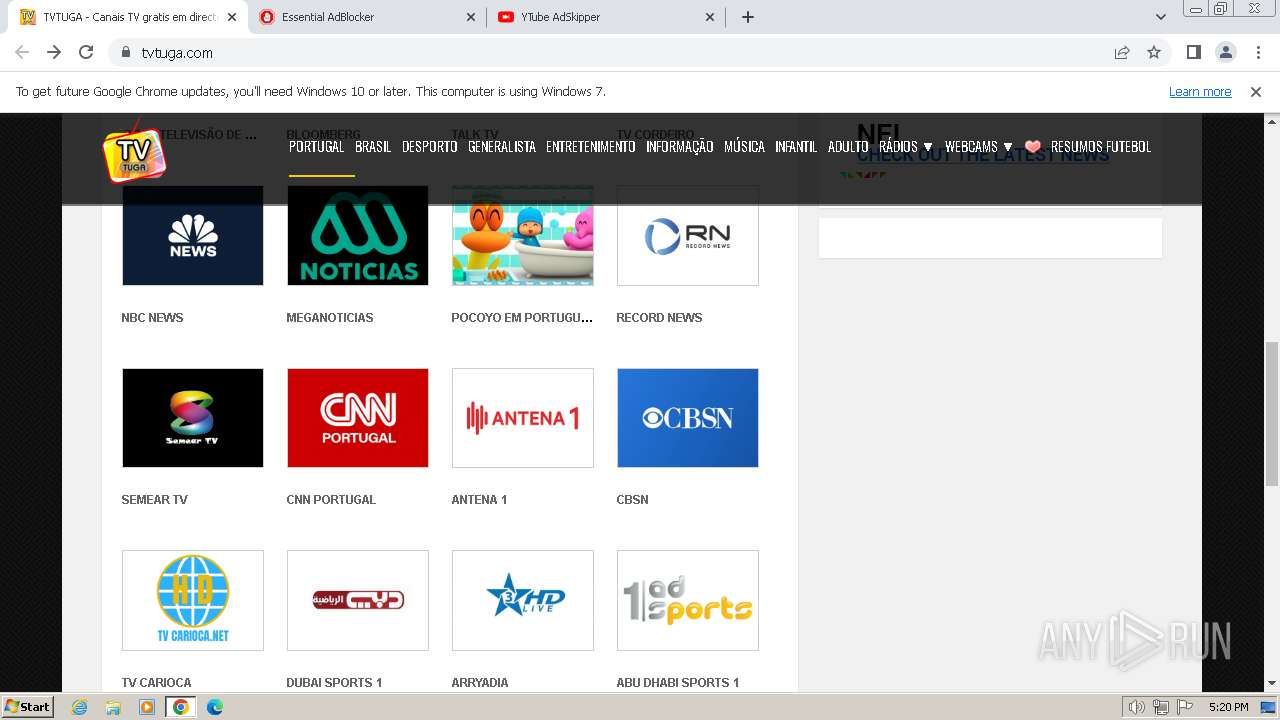The image size is (1280, 720).
Task: Open the ADULTO menu item
Action: 848,147
